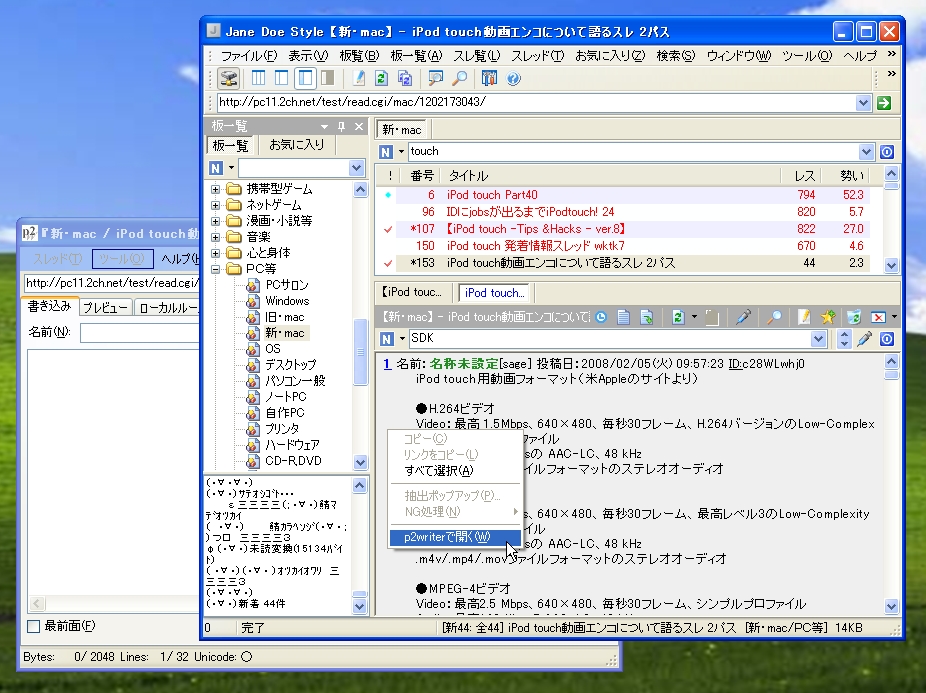Click the recycle bin icon in thread toolbar
This screenshot has width=926, height=693.
(x=853, y=317)
